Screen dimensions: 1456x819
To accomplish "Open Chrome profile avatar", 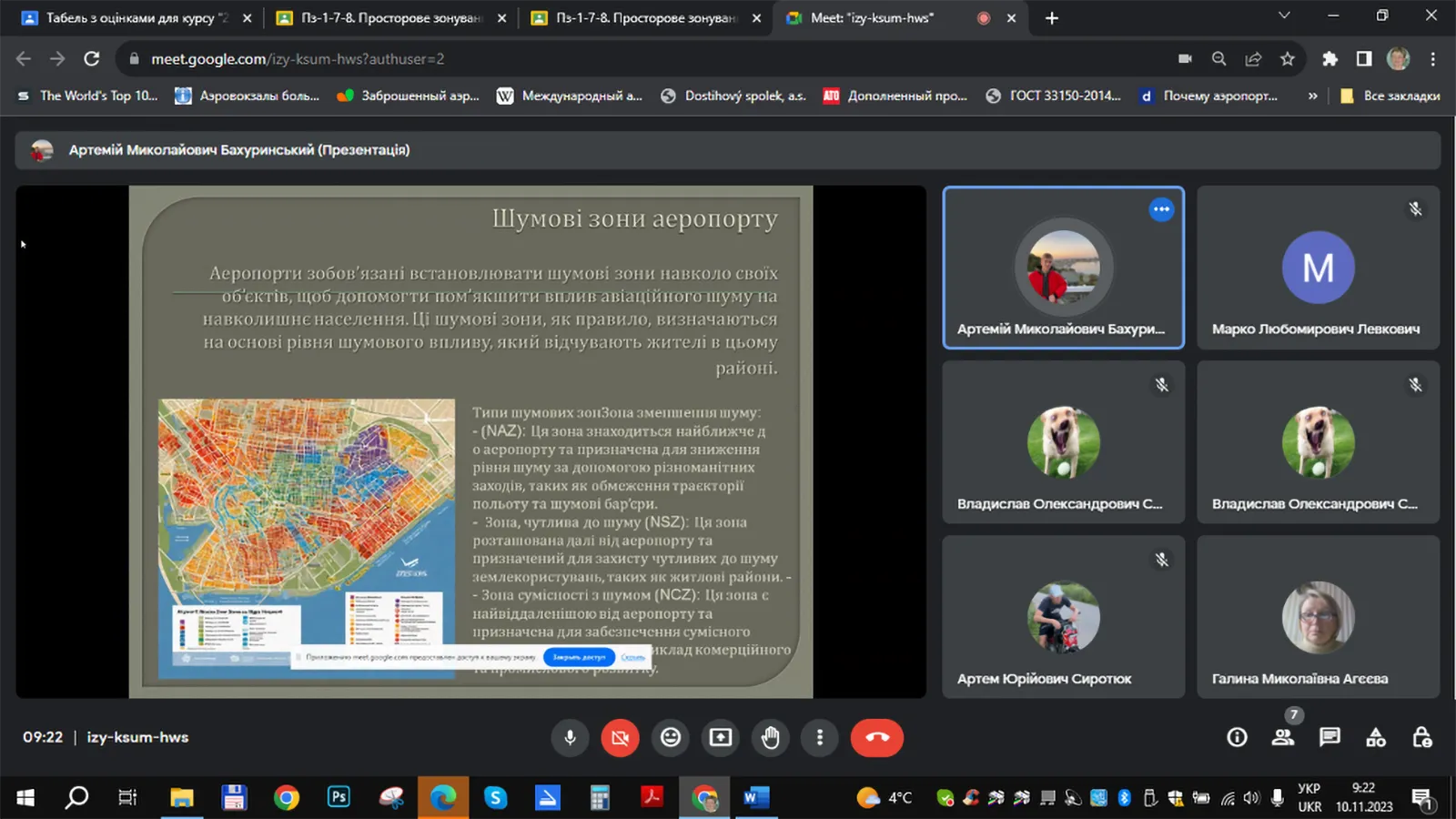I will click(x=1398, y=58).
